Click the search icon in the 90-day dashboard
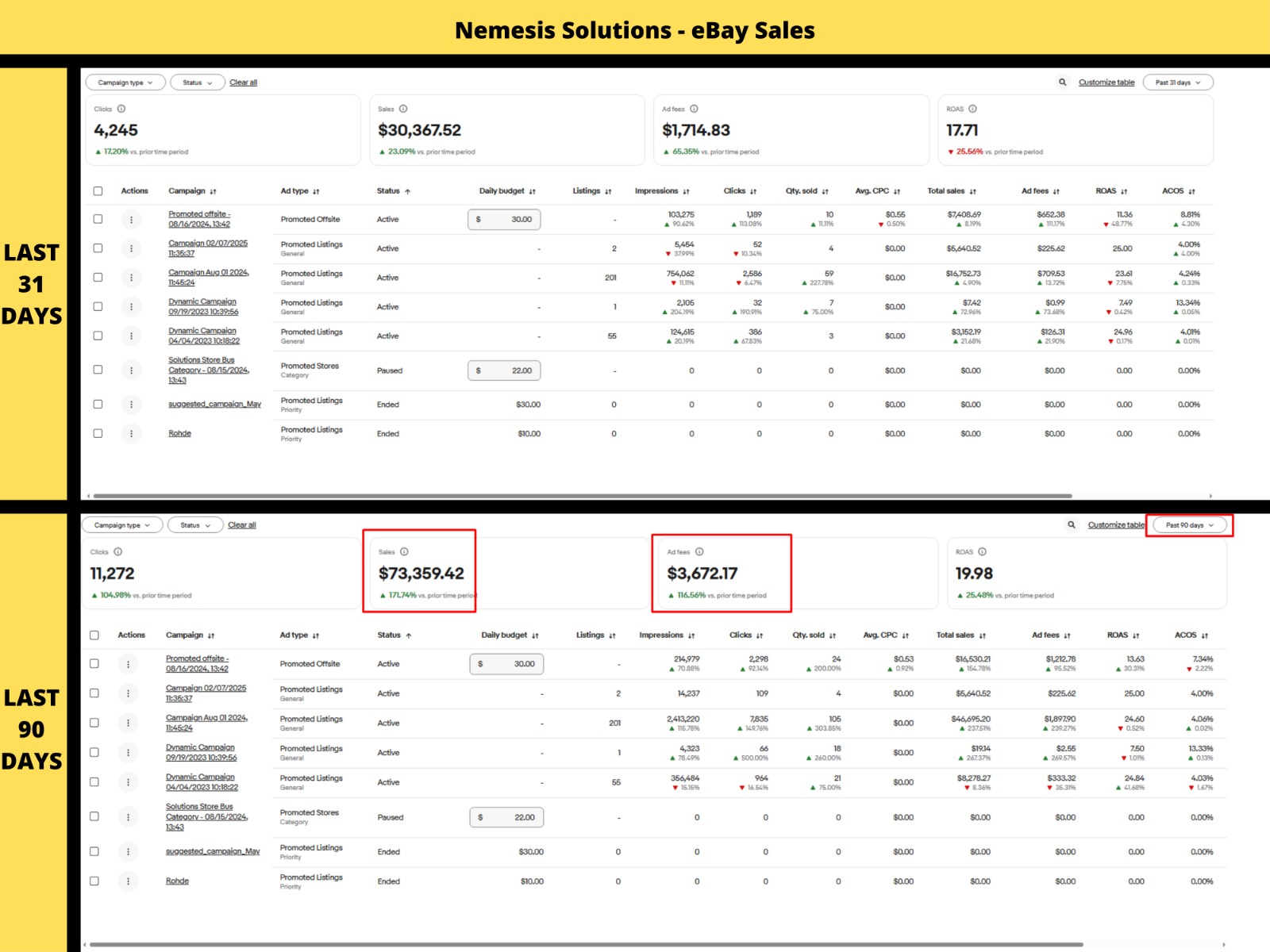This screenshot has height=952, width=1270. point(1072,525)
